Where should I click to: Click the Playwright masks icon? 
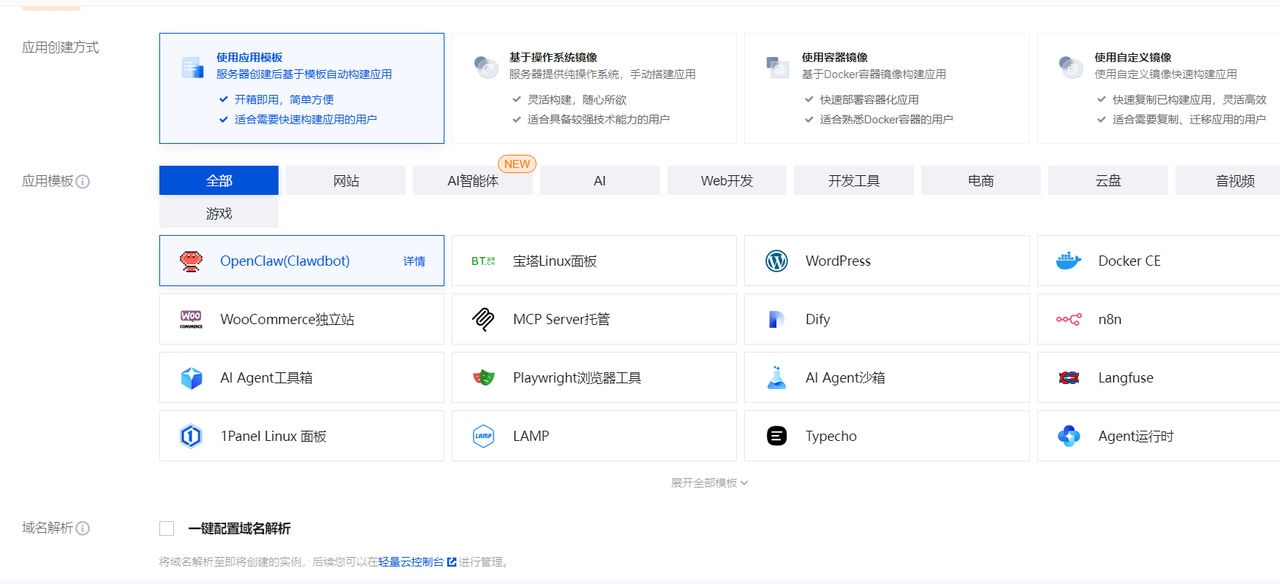pos(483,378)
